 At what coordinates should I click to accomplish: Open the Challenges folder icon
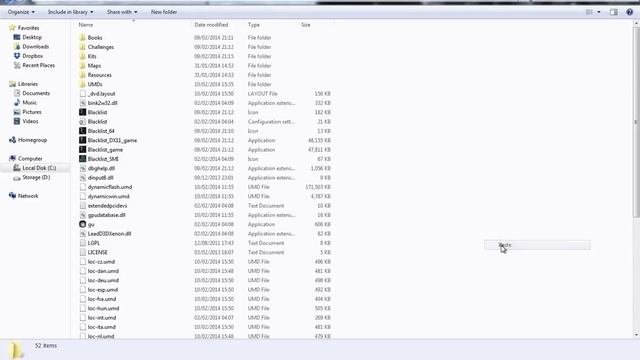pyautogui.click(x=82, y=47)
